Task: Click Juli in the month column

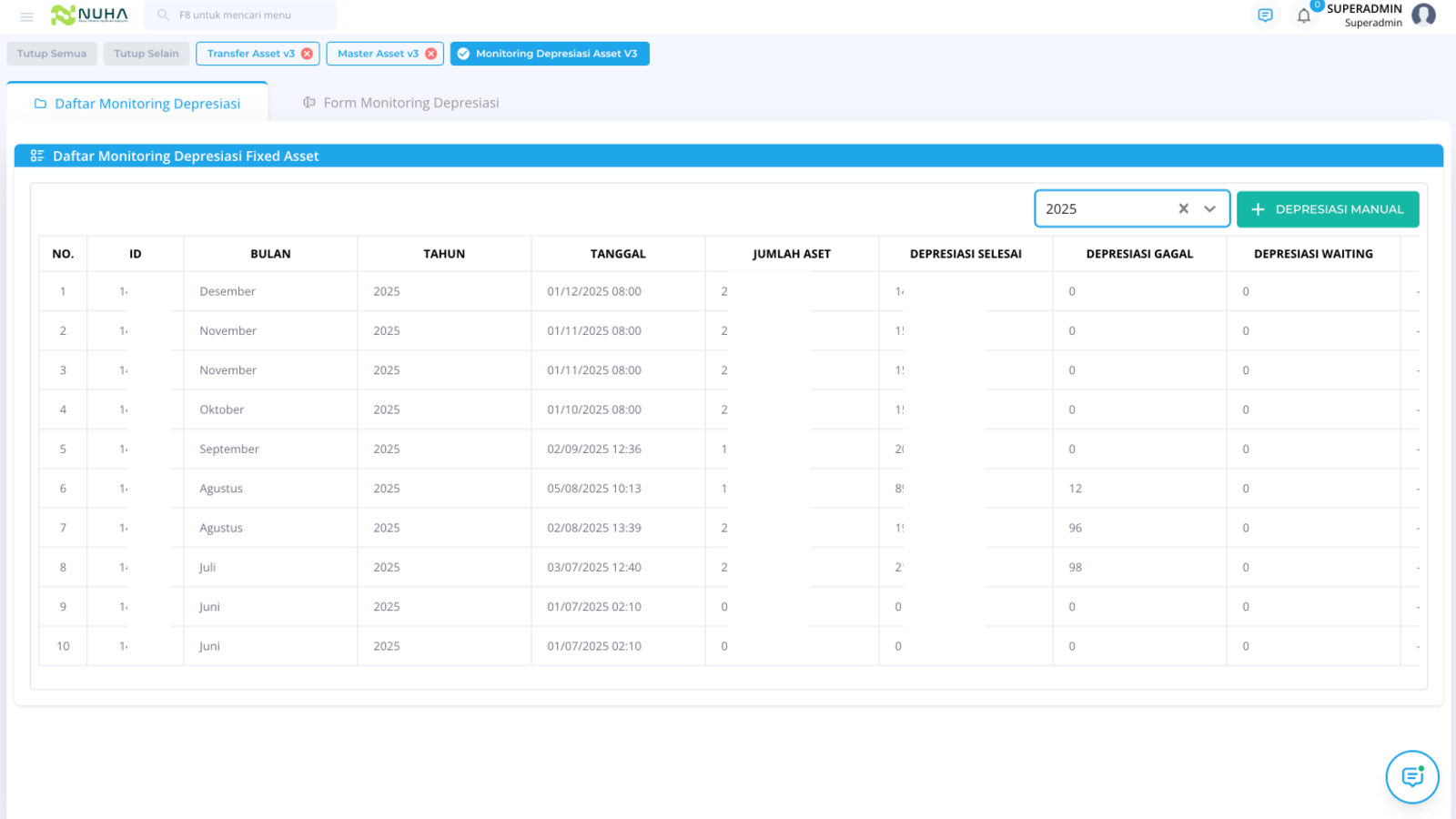Action: [207, 567]
